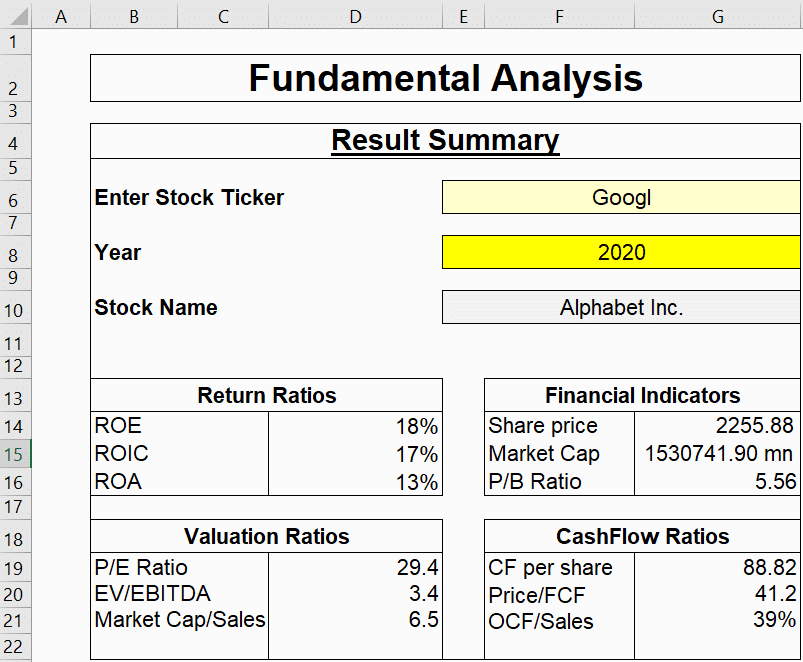Click the 6.5 Market Cap/Sales value

tap(424, 620)
